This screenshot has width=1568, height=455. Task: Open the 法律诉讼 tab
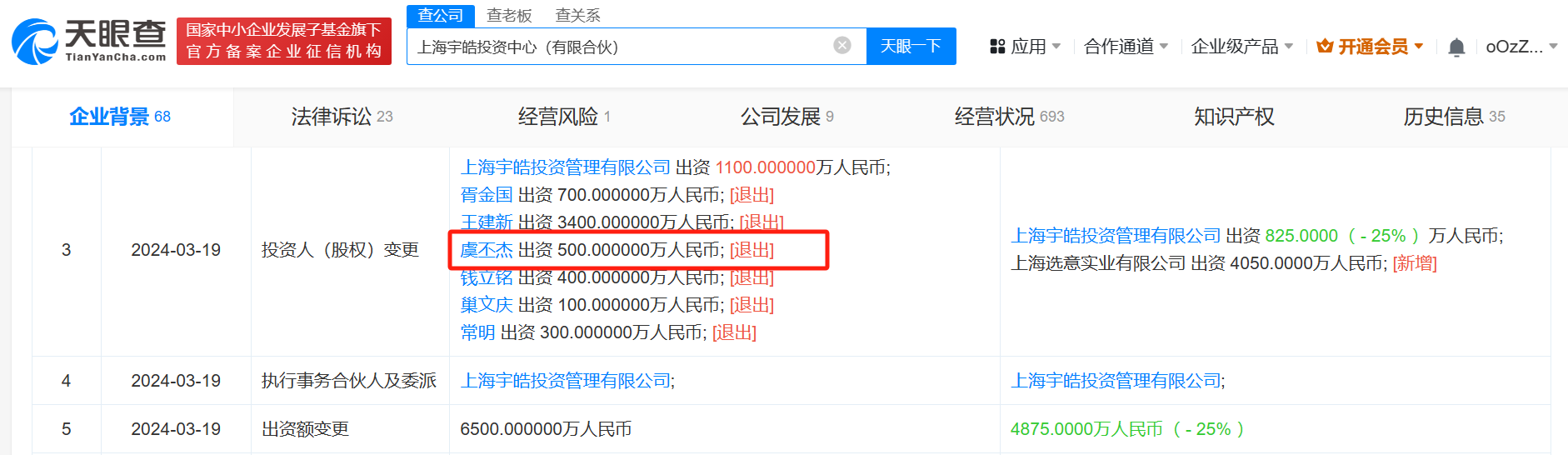(x=342, y=117)
